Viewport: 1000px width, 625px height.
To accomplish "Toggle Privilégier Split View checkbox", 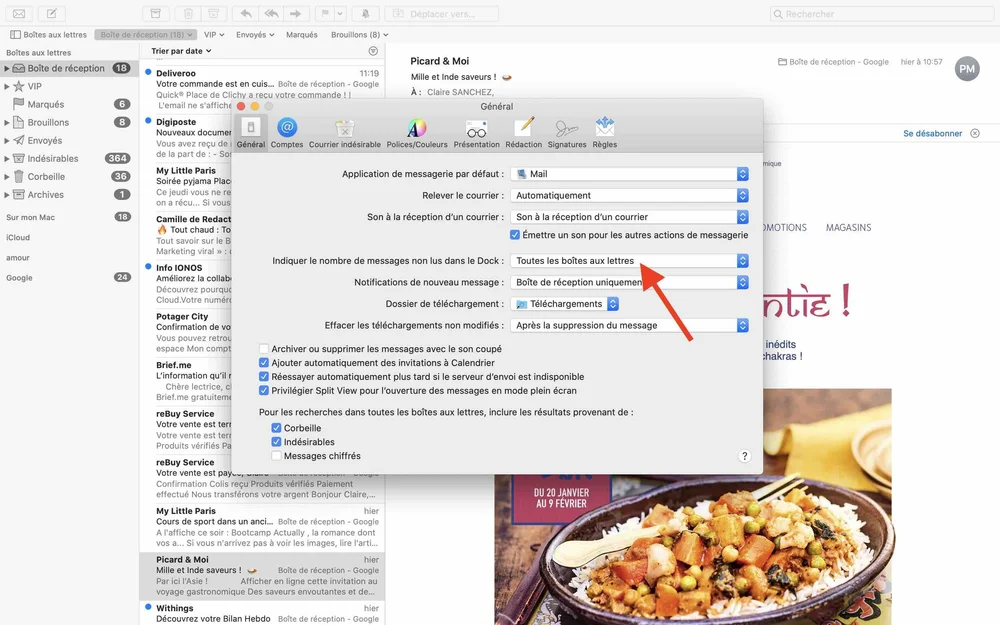I will coord(263,391).
